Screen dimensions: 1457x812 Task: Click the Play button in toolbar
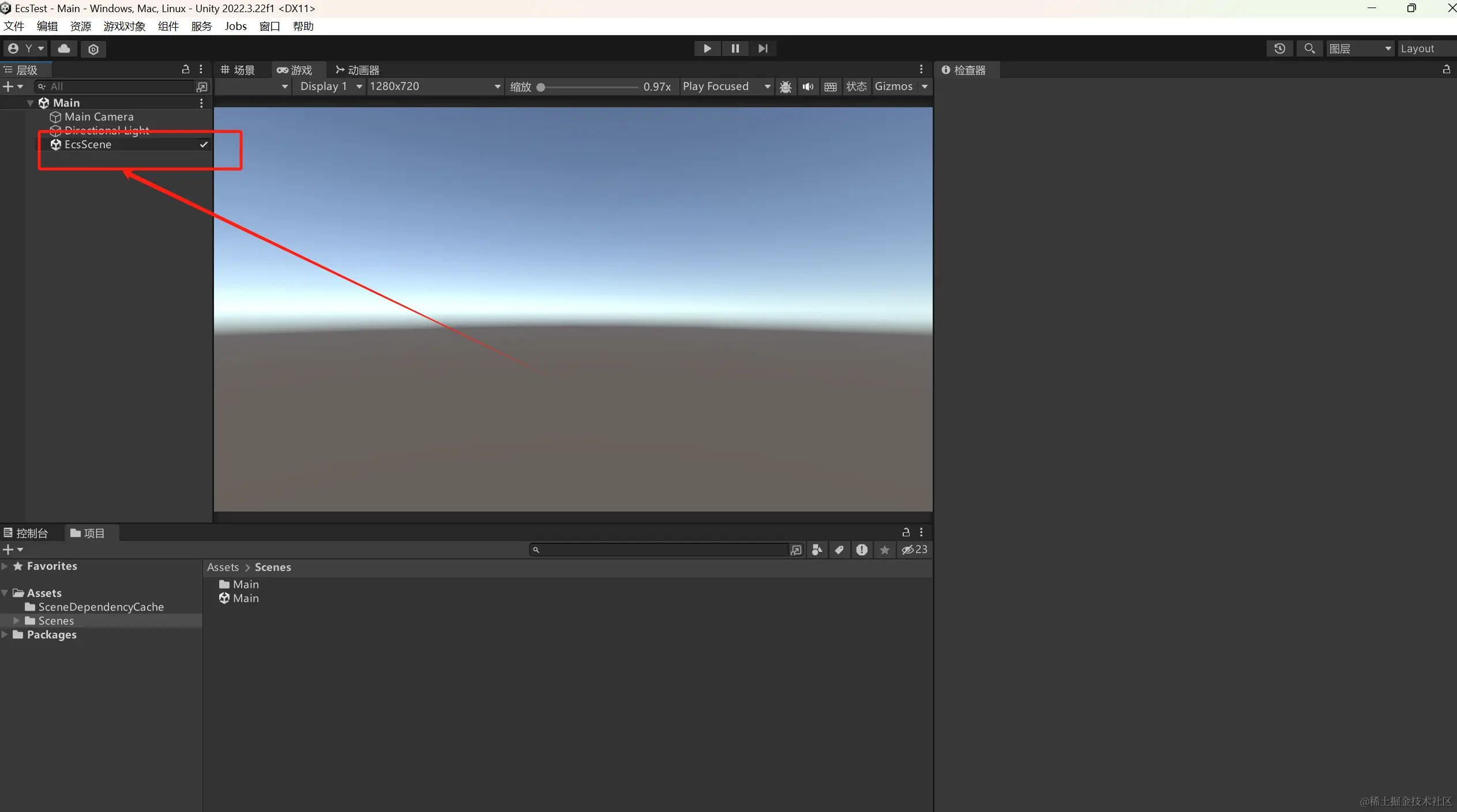pos(707,48)
